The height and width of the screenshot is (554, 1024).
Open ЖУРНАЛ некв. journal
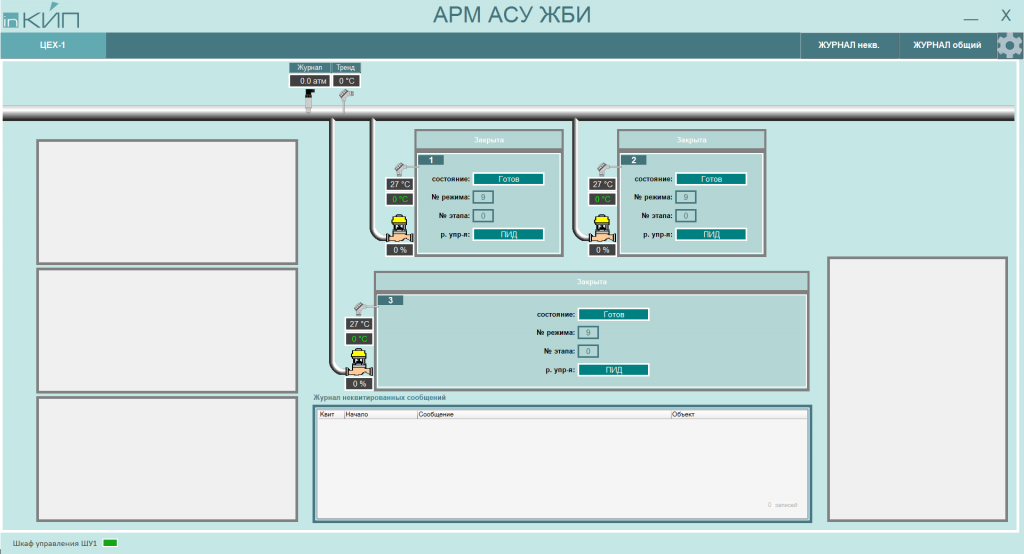point(849,45)
